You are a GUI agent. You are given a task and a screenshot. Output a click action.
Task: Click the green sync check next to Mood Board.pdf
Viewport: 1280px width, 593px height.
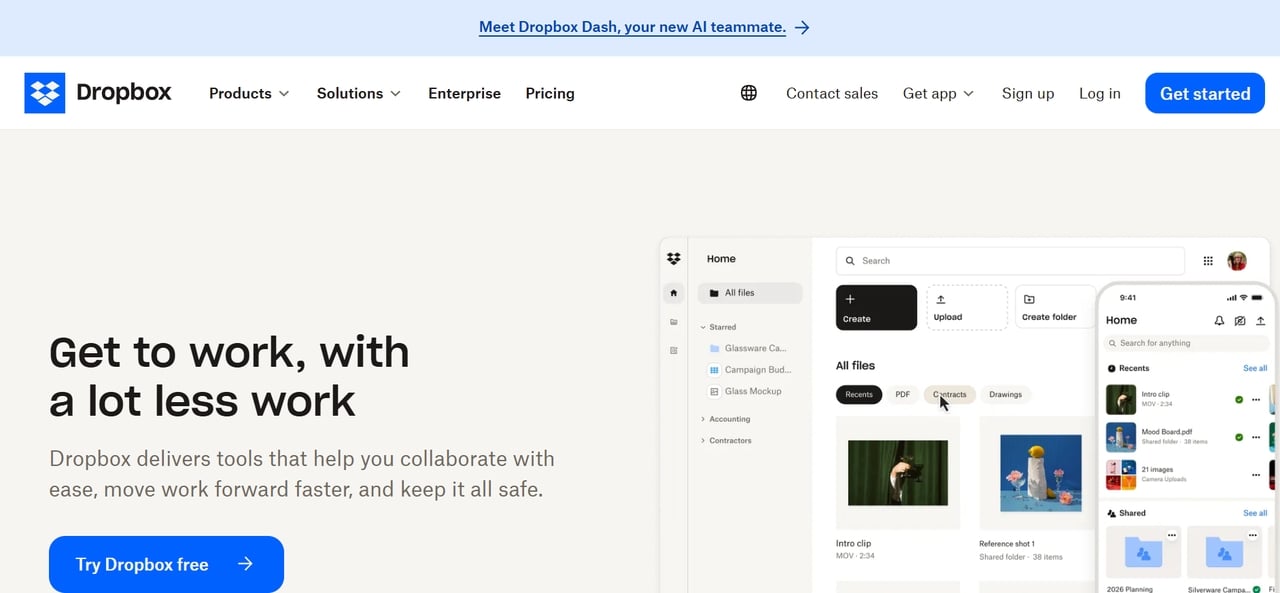coord(1239,437)
